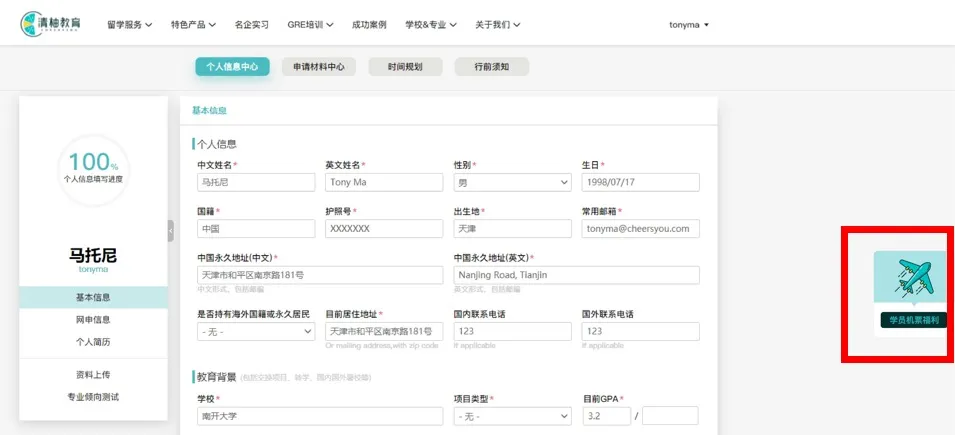Go to 名企实习 in the navigation
955x435 pixels.
coord(251,25)
